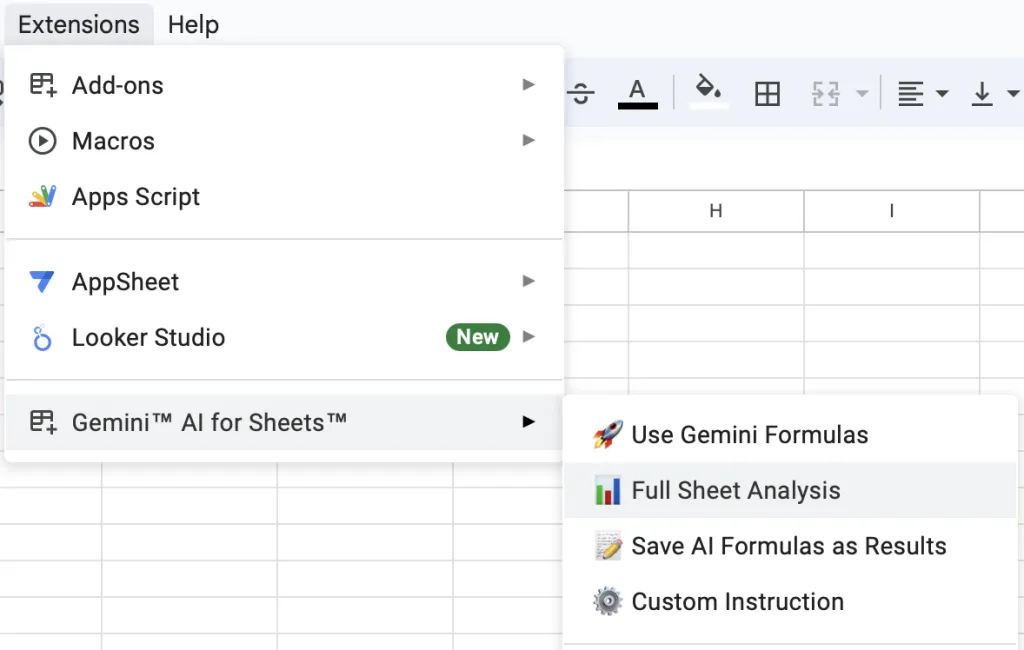
Task: Click the Save AI Formulas pencil icon
Action: click(x=607, y=546)
